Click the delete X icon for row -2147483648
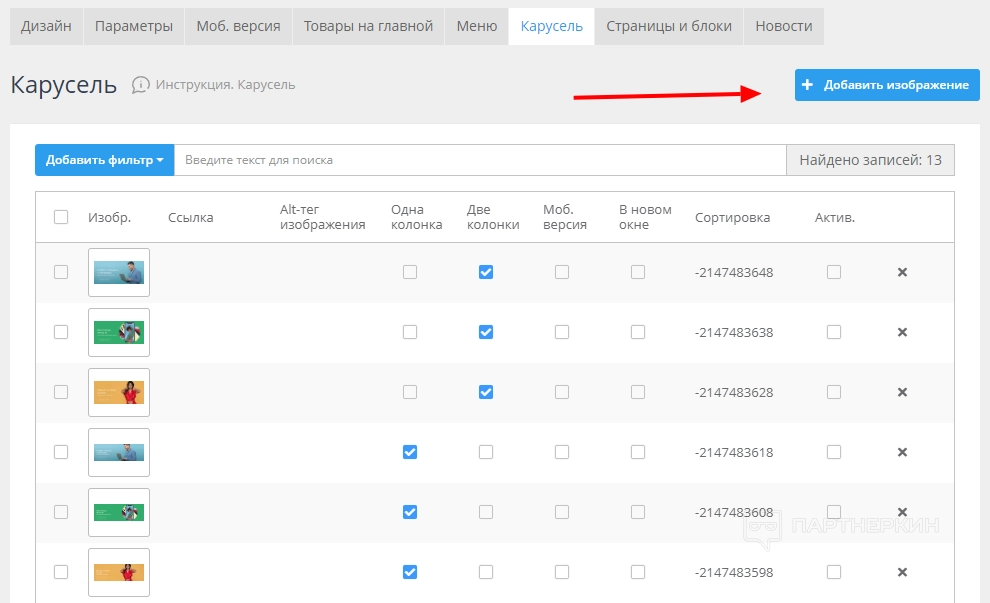 pos(902,272)
